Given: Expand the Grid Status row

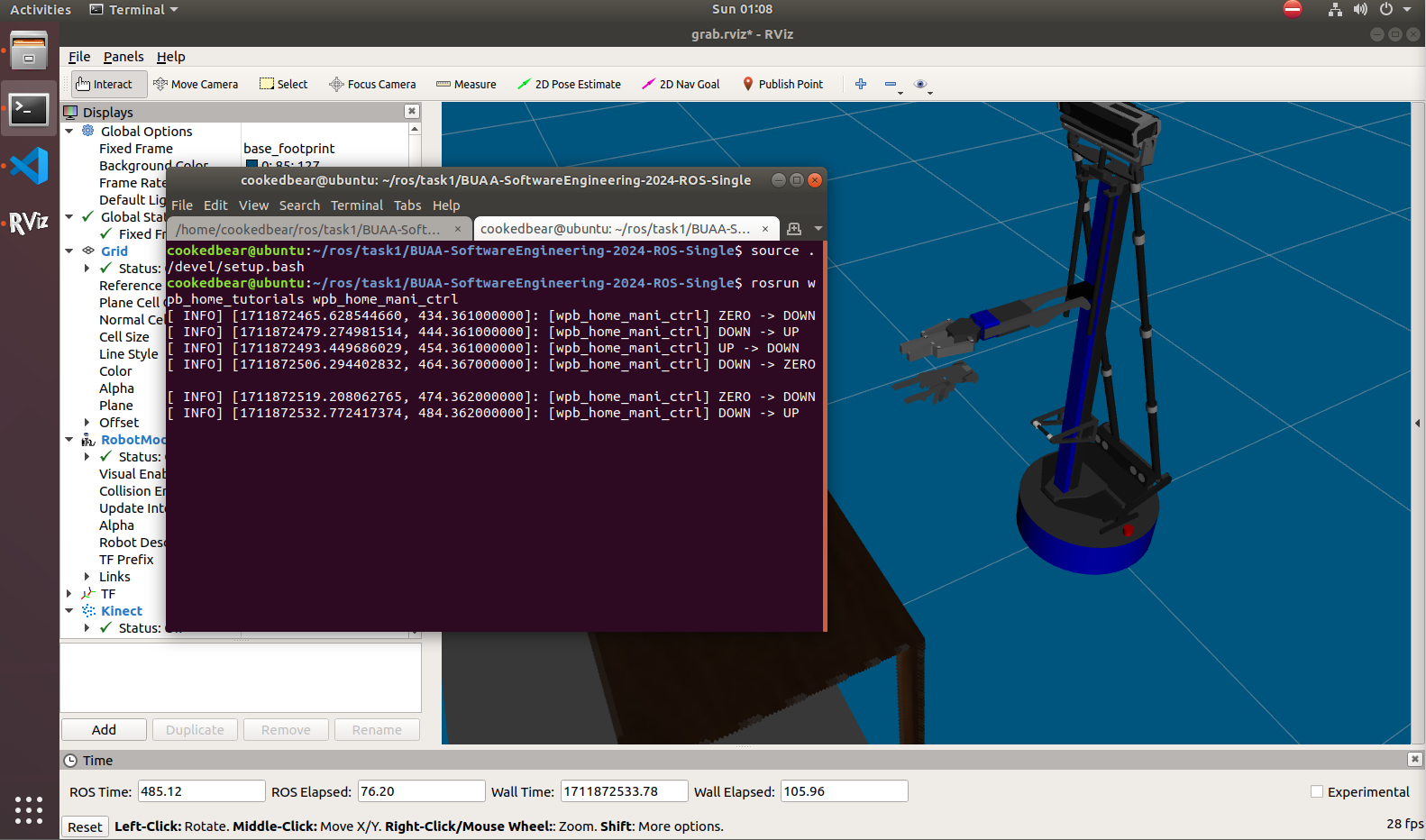Looking at the screenshot, I should [87, 268].
